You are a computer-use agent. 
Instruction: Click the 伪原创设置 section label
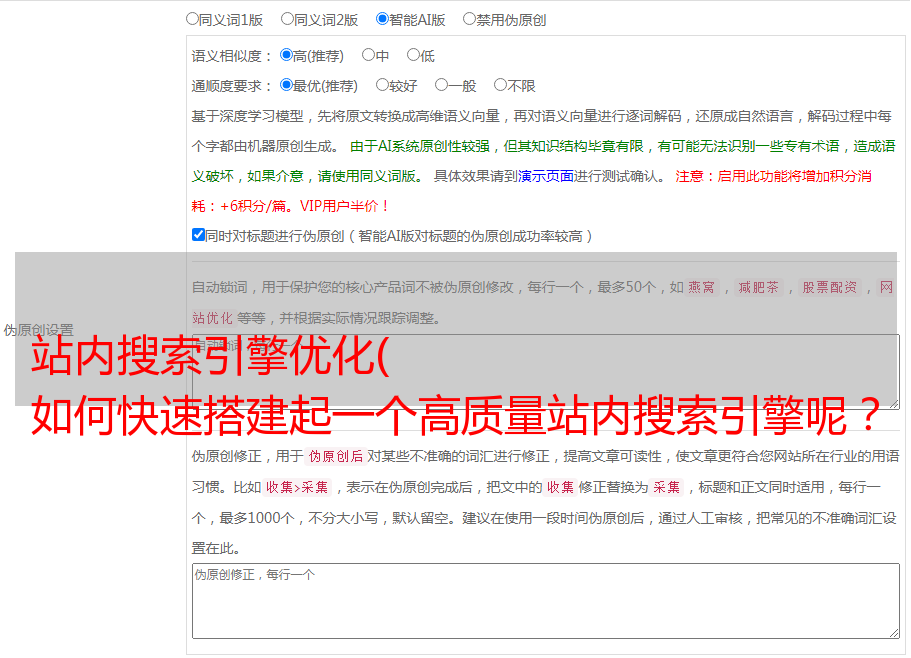point(38,330)
